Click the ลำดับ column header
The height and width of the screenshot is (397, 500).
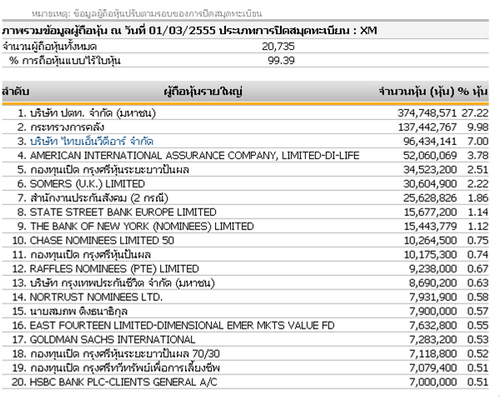point(15,91)
